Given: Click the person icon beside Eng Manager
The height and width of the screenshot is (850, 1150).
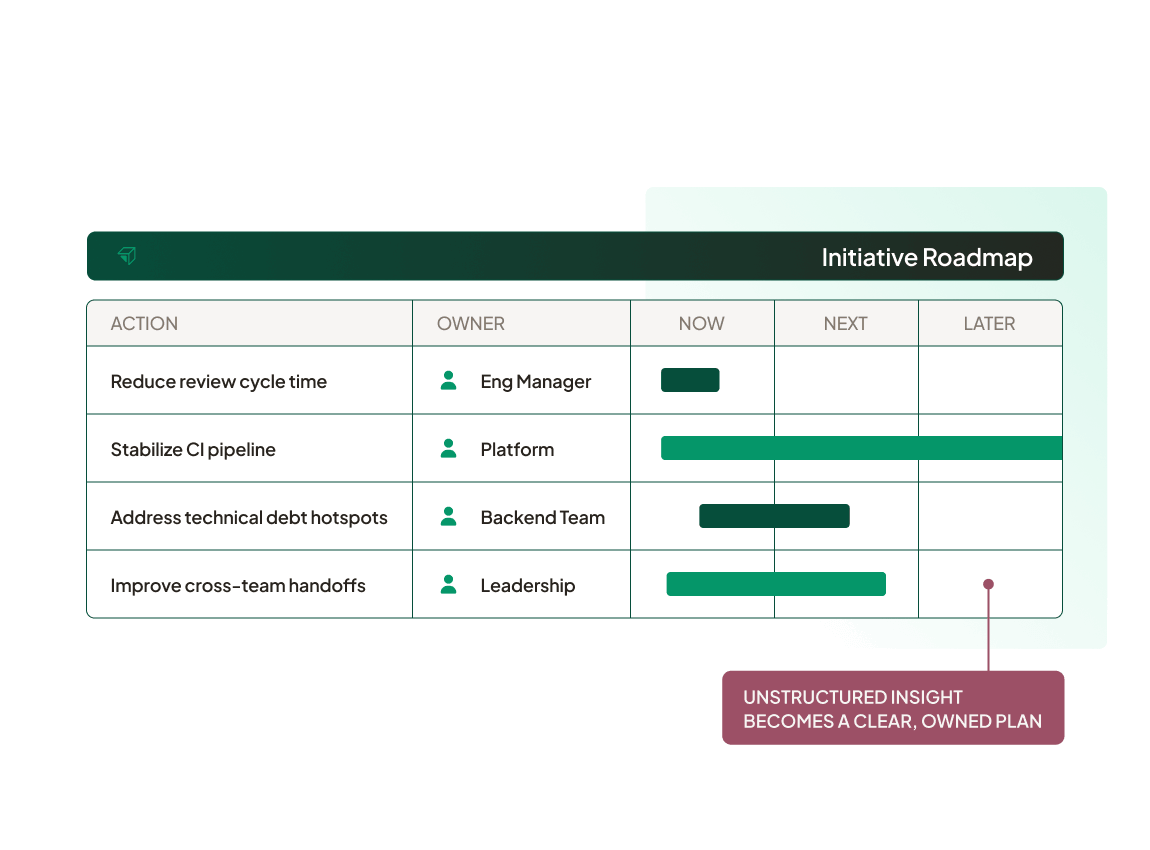Looking at the screenshot, I should tap(449, 381).
